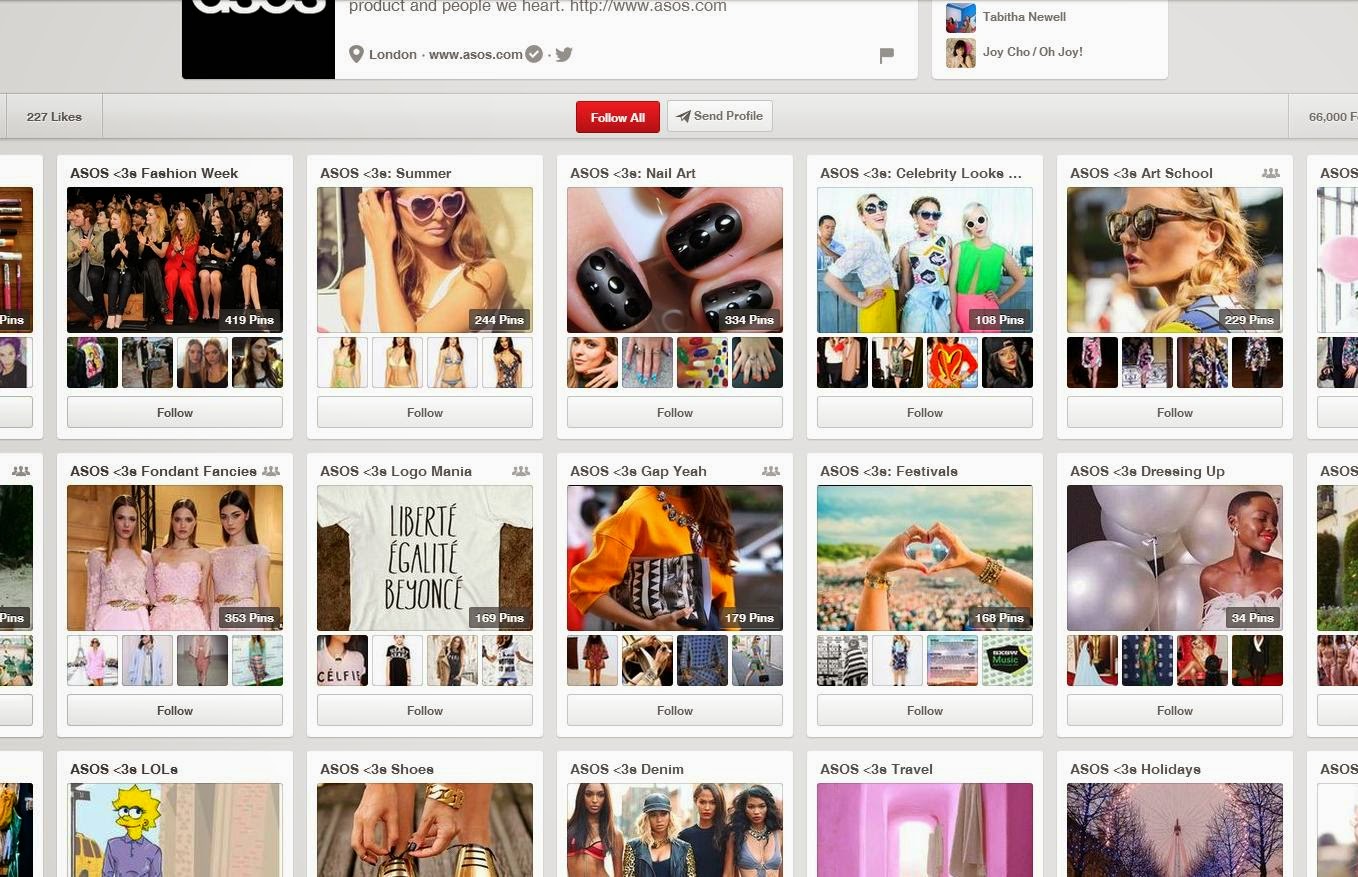Click the group icon on Logo Mania board

pyautogui.click(x=520, y=471)
